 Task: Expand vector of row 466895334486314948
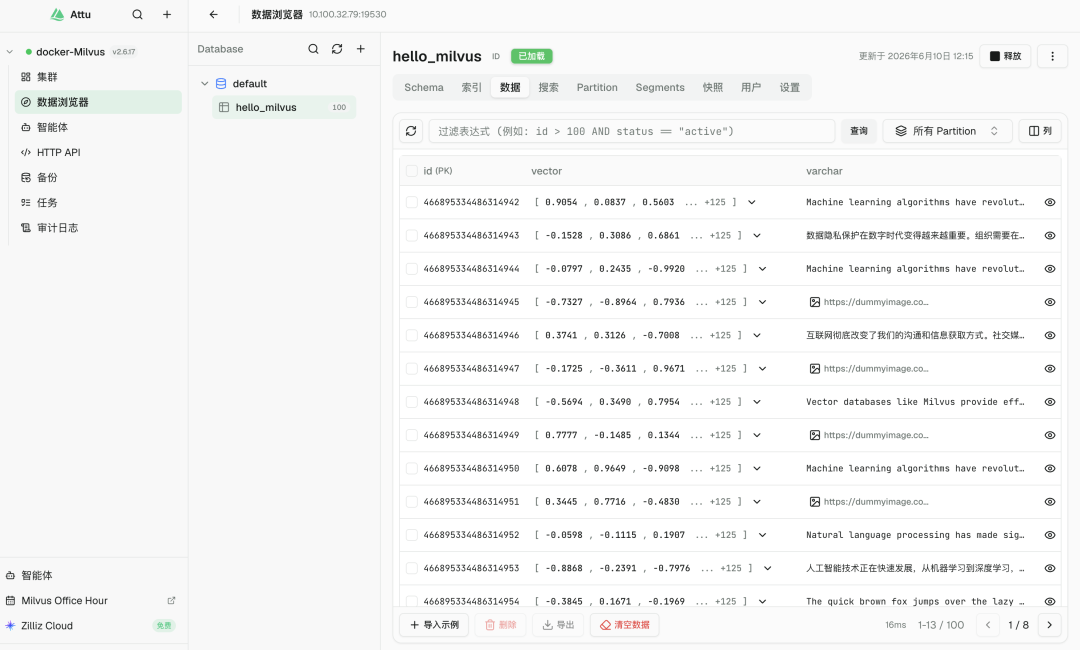pyautogui.click(x=757, y=402)
